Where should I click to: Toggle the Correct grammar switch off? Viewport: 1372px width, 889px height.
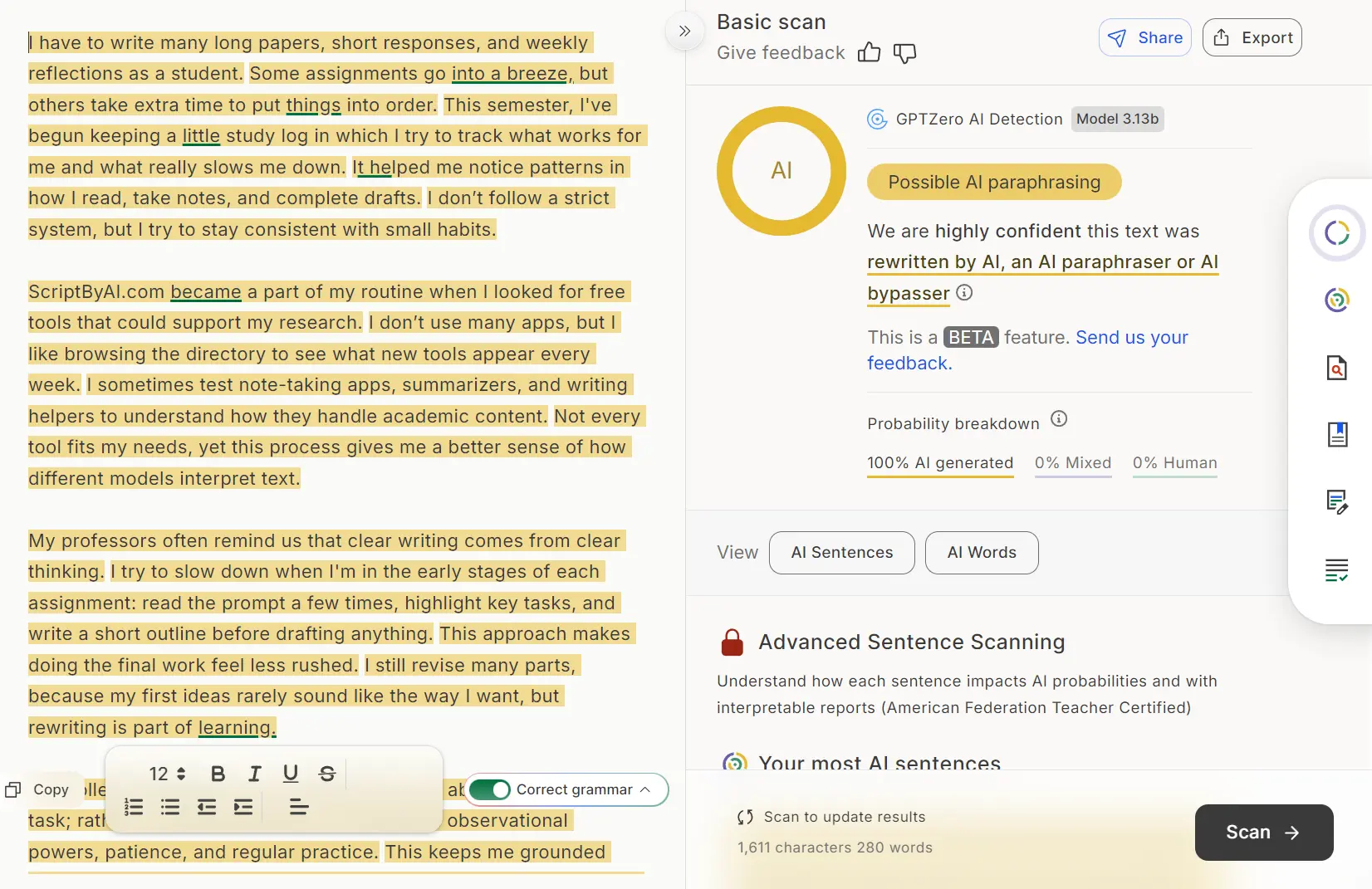point(489,789)
